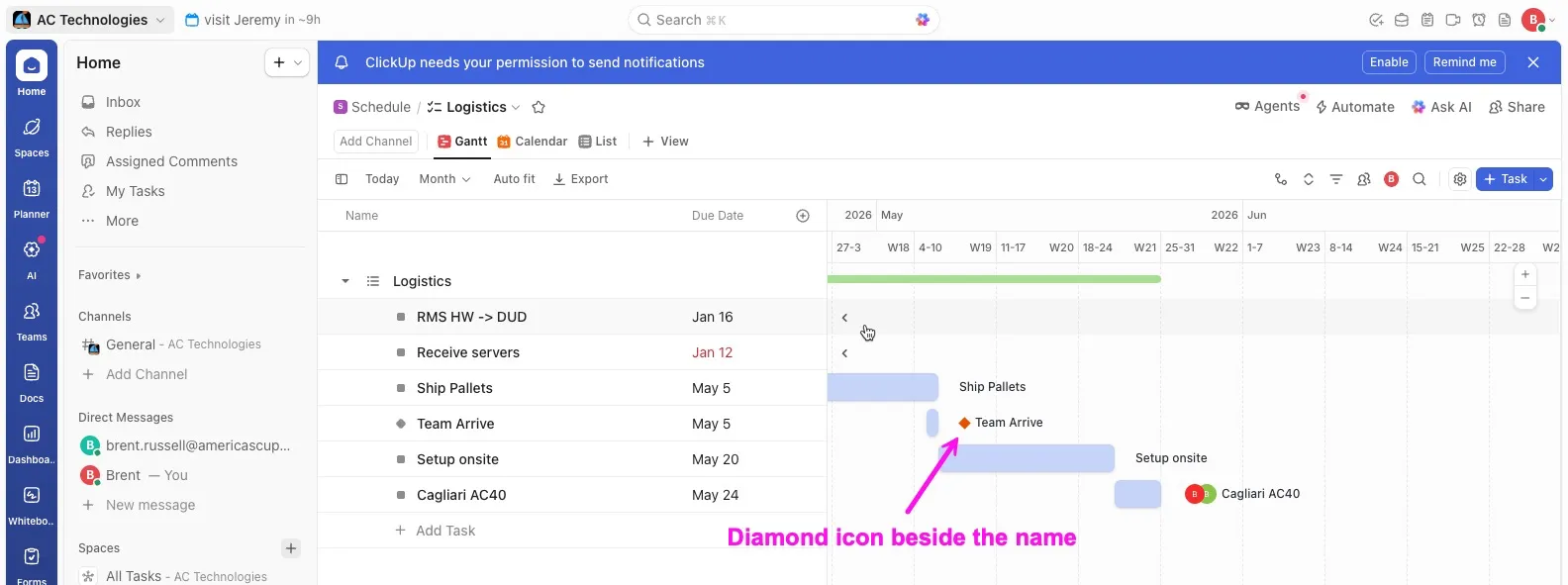Image resolution: width=1568 pixels, height=585 pixels.
Task: Click Enable on the notifications banner
Action: [1389, 62]
